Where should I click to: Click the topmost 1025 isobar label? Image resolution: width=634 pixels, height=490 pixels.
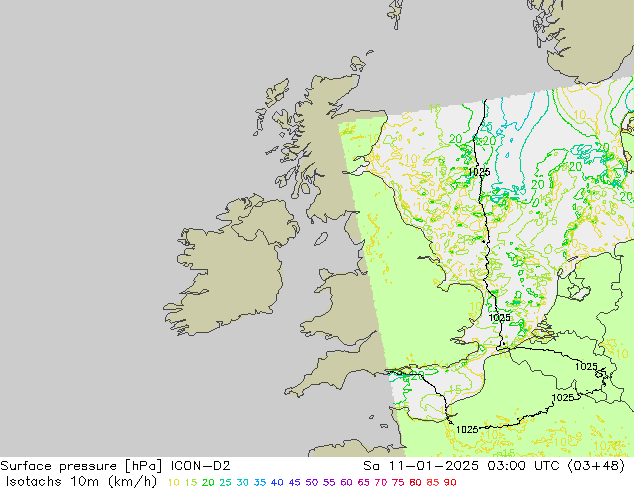pyautogui.click(x=479, y=172)
